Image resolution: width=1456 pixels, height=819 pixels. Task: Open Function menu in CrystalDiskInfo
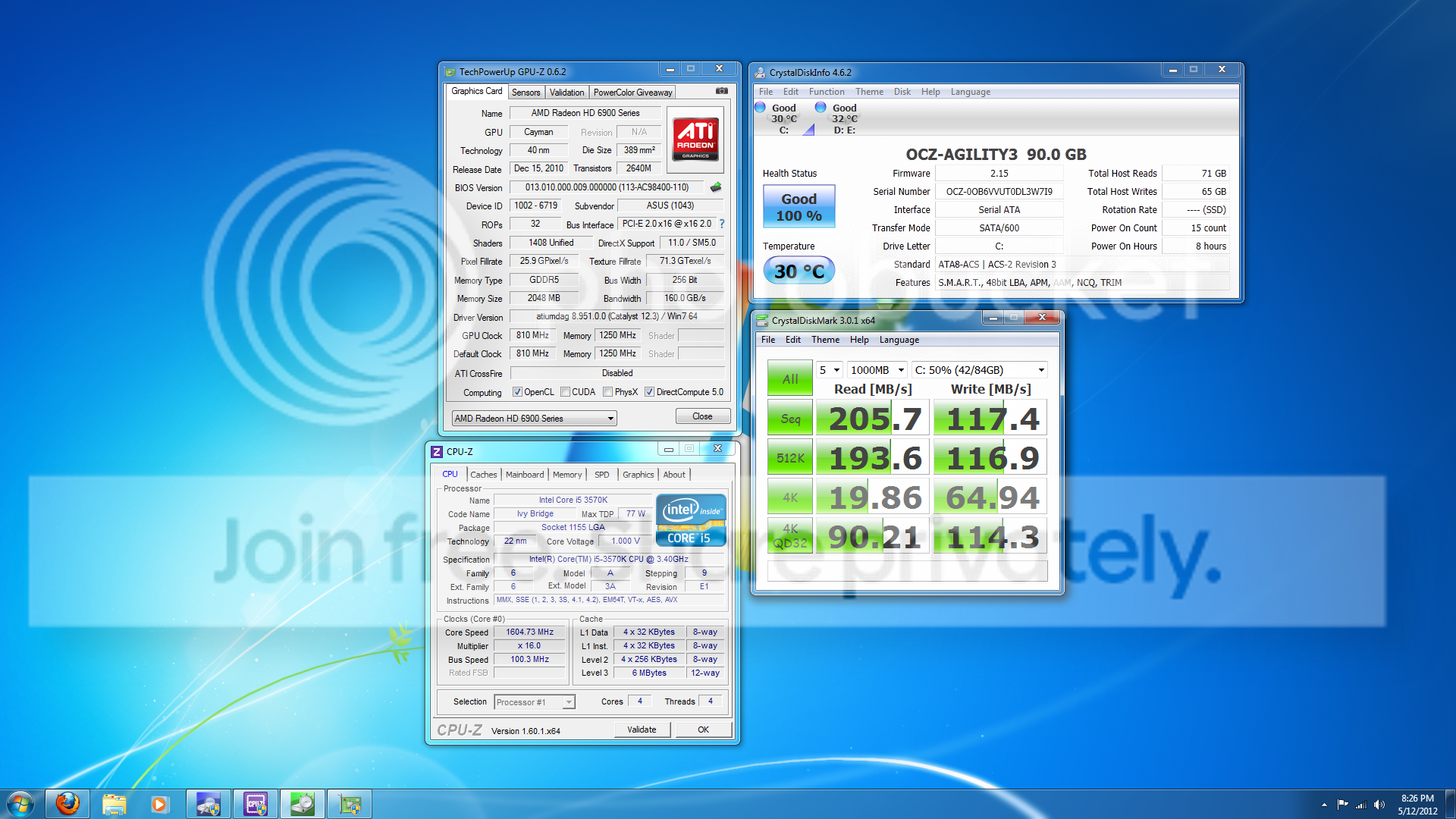[x=827, y=92]
